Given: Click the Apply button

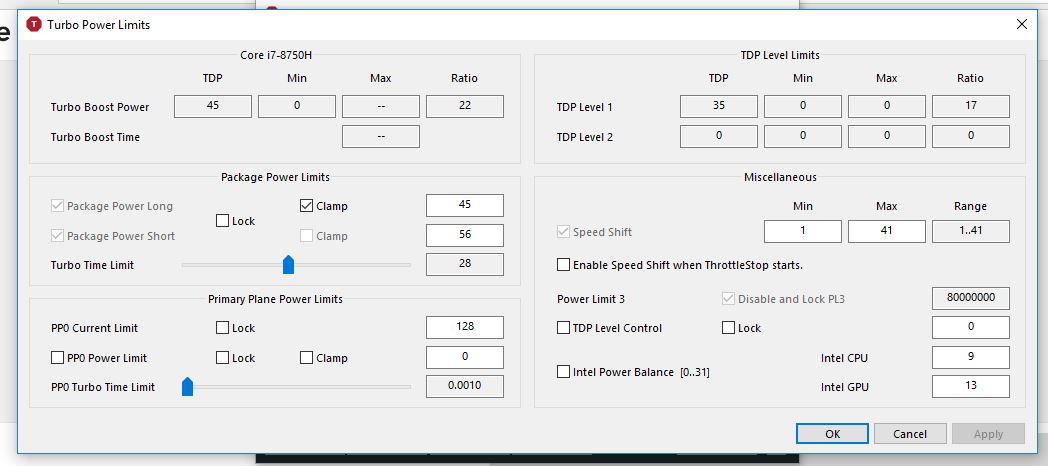Looking at the screenshot, I should click(988, 433).
